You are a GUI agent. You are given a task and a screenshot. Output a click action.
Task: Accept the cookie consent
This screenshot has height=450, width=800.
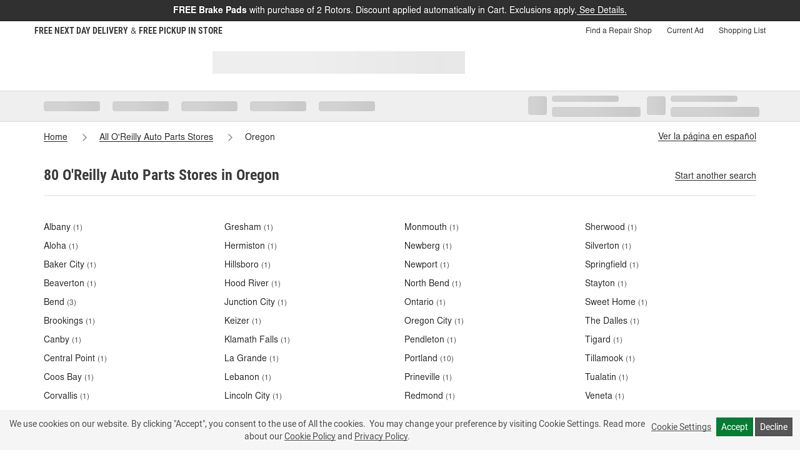tap(733, 427)
